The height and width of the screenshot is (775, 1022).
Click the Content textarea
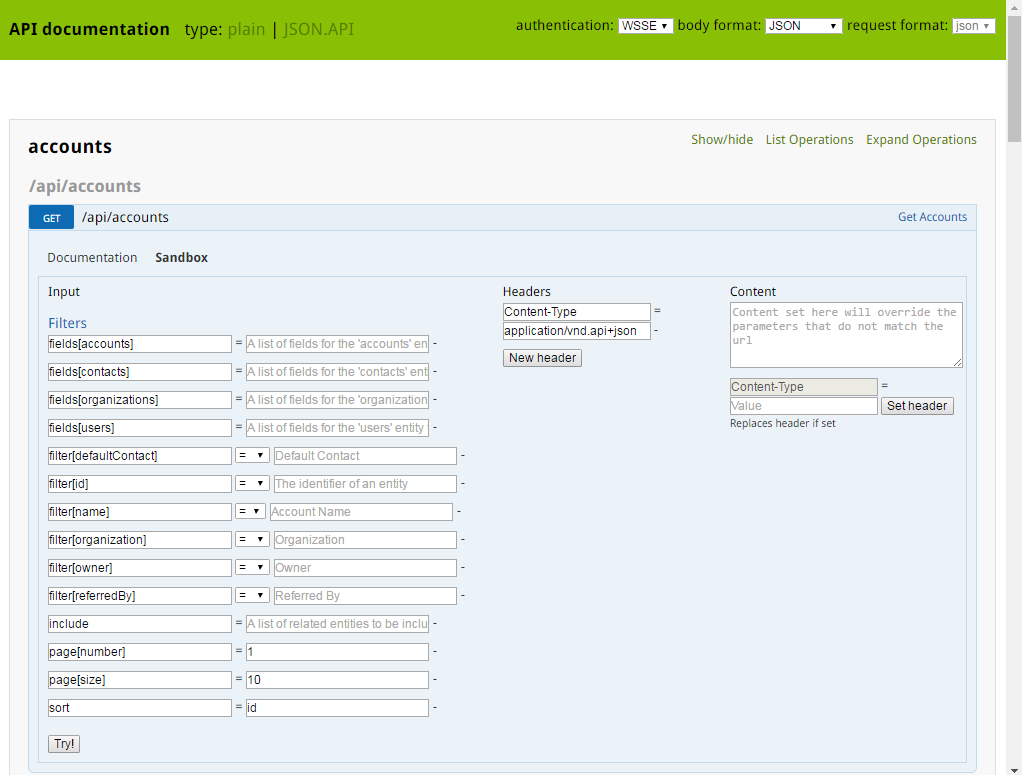click(x=846, y=335)
